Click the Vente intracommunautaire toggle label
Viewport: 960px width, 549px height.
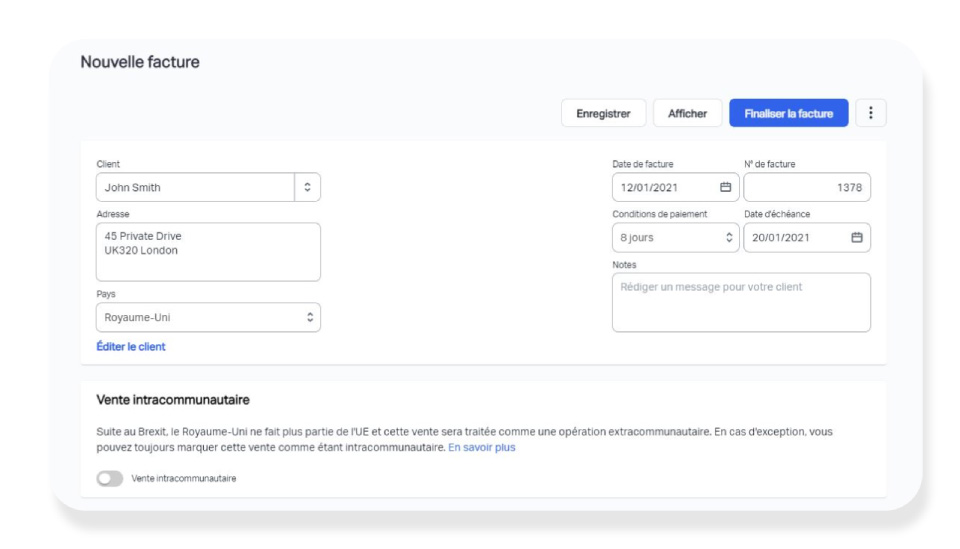coord(184,479)
